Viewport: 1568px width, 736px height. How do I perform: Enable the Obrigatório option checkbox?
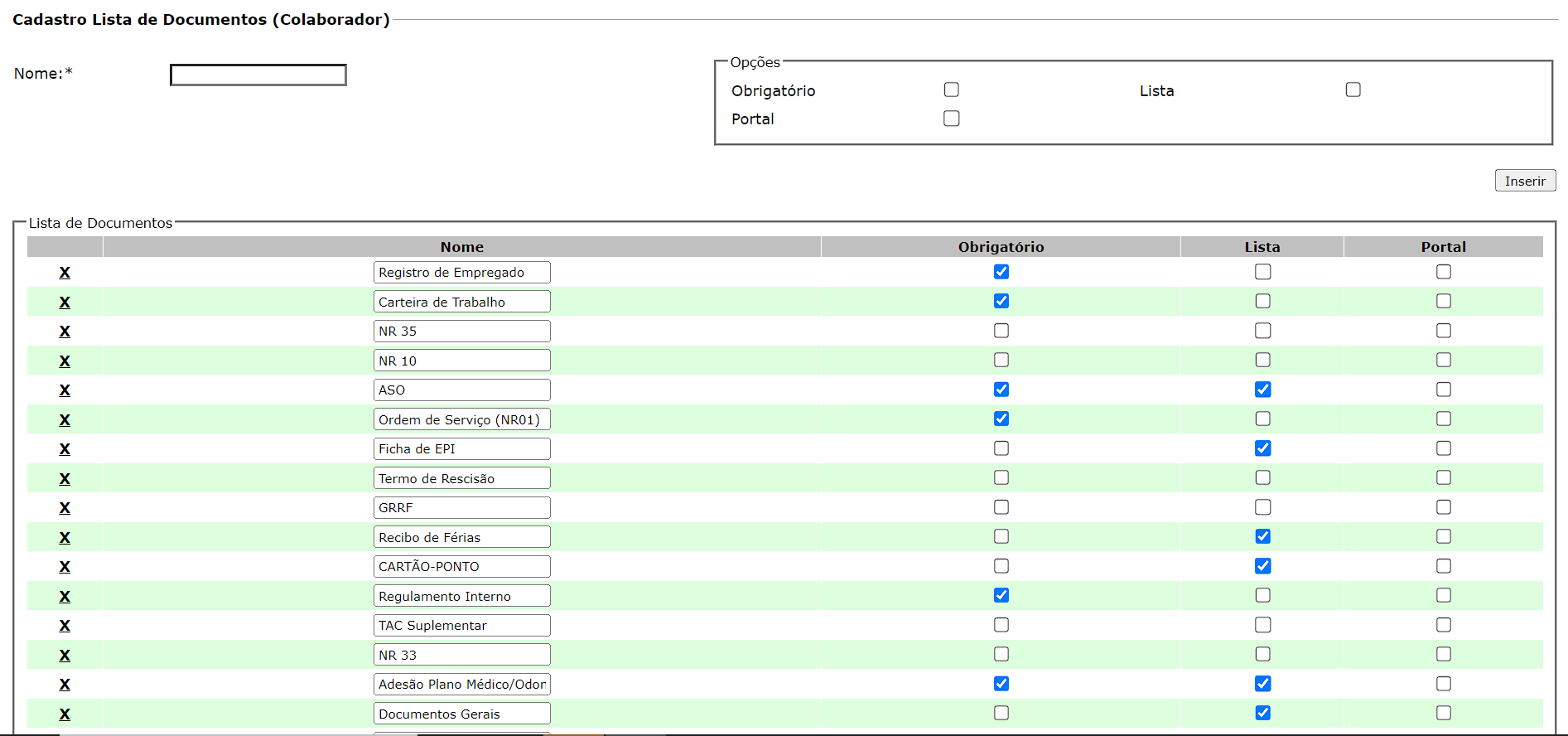[x=951, y=90]
